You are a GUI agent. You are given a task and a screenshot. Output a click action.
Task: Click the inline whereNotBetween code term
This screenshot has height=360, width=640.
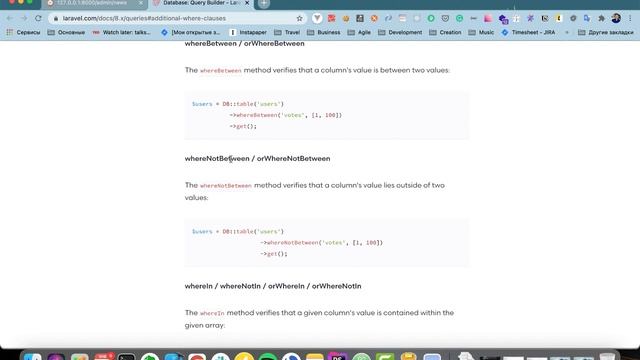coord(226,186)
